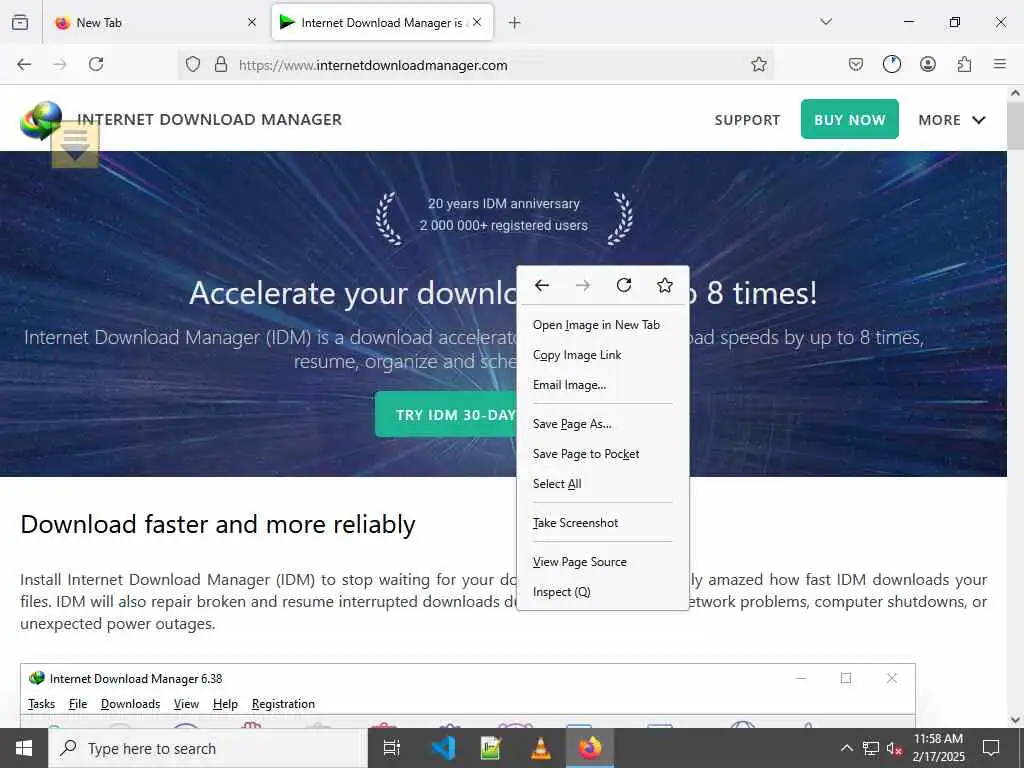
Task: Open the Extensions puzzle icon
Action: coord(964,64)
